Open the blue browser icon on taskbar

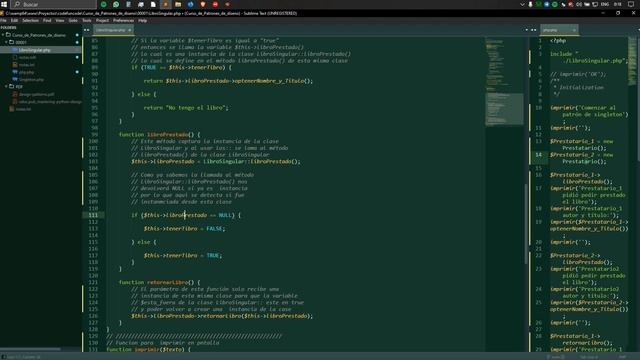point(191,4)
